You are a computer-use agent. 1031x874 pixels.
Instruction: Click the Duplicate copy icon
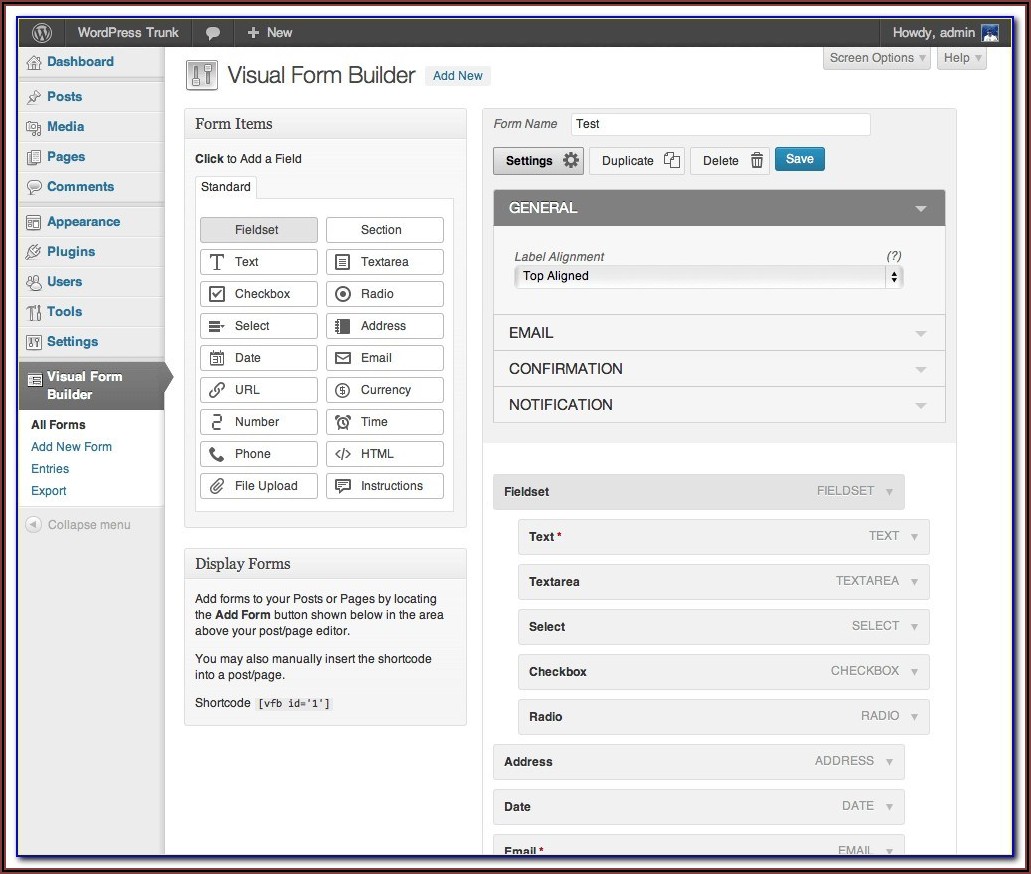[x=672, y=161]
